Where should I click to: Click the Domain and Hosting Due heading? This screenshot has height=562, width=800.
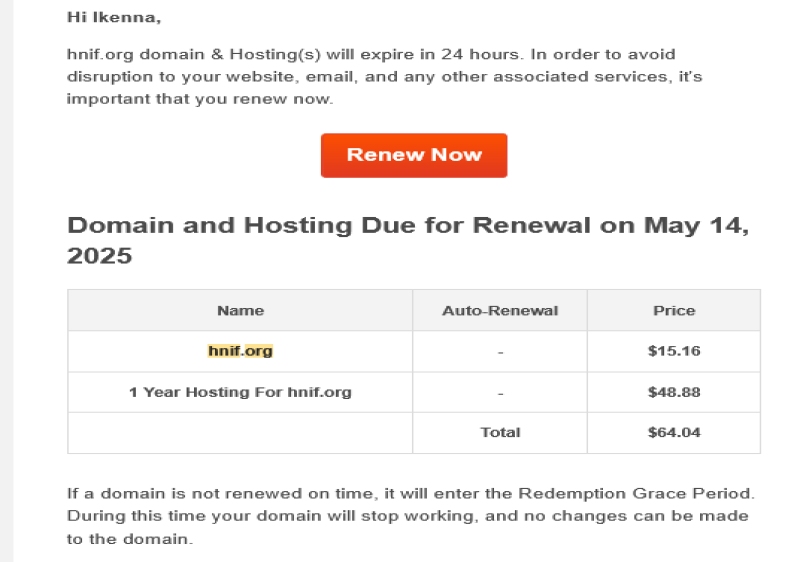(408, 240)
